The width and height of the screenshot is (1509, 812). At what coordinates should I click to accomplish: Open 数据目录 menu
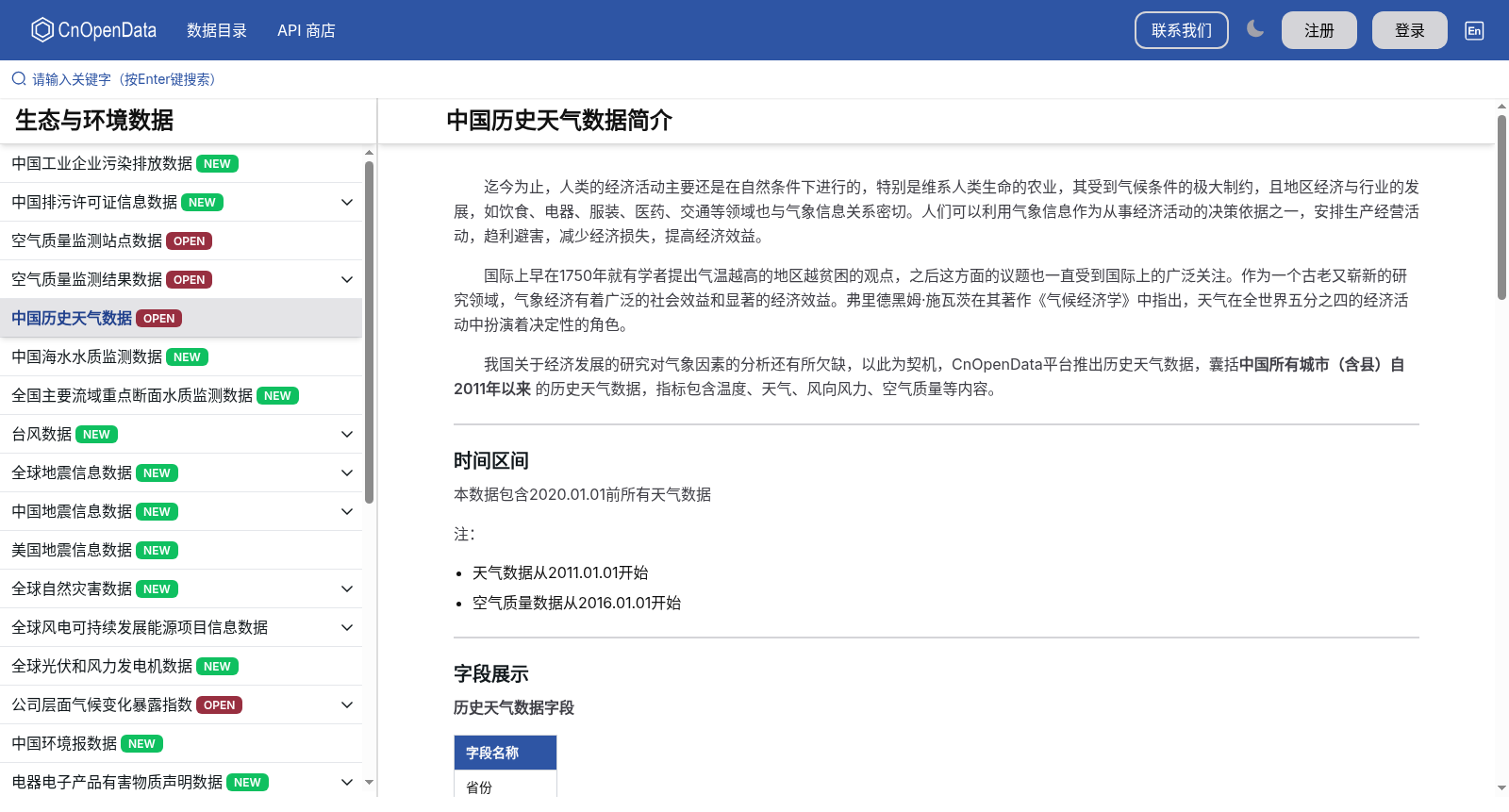(217, 30)
